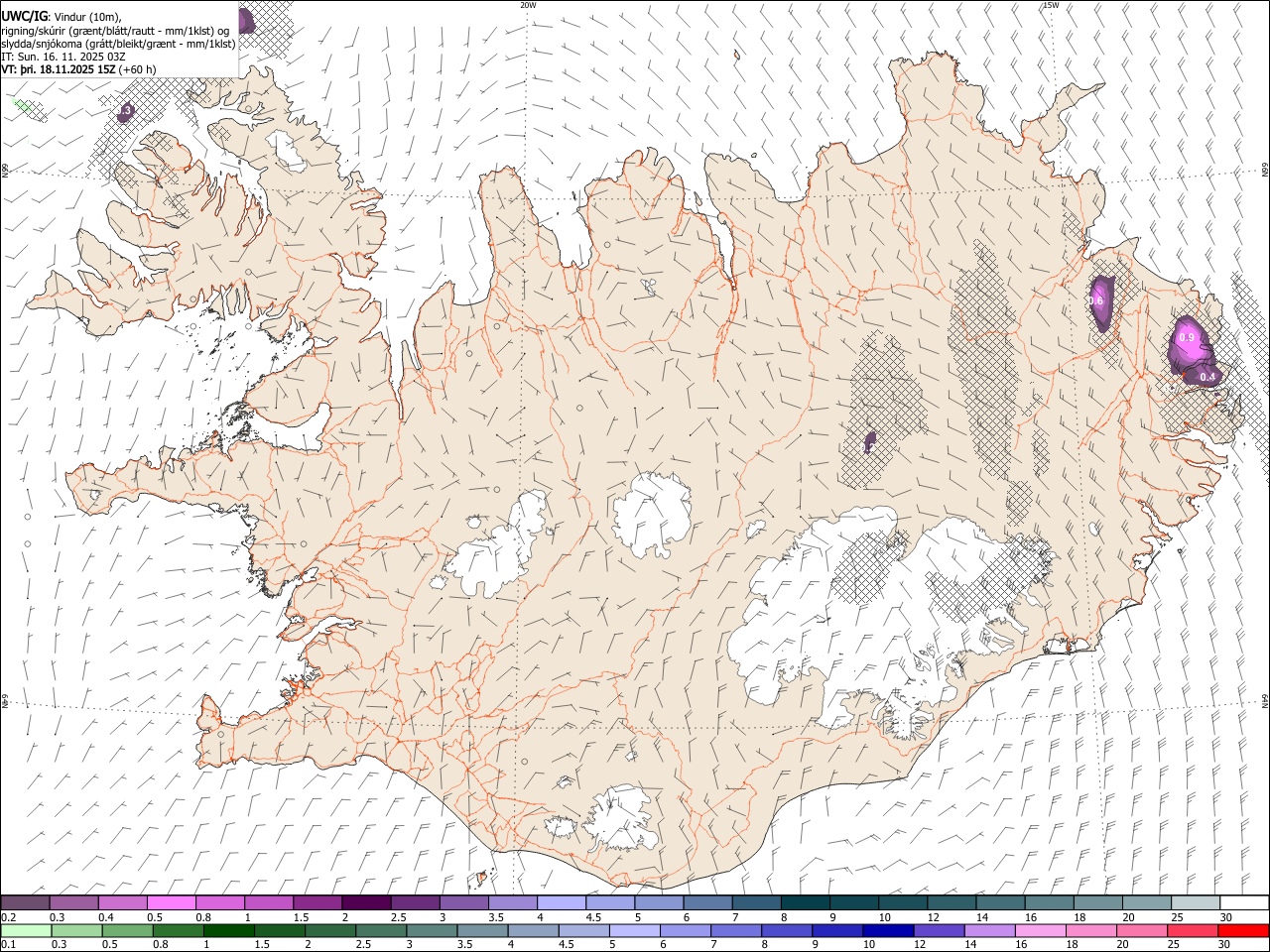This screenshot has width=1270, height=952.
Task: Click the '64N' latitude label on right edge
Action: point(1264,700)
